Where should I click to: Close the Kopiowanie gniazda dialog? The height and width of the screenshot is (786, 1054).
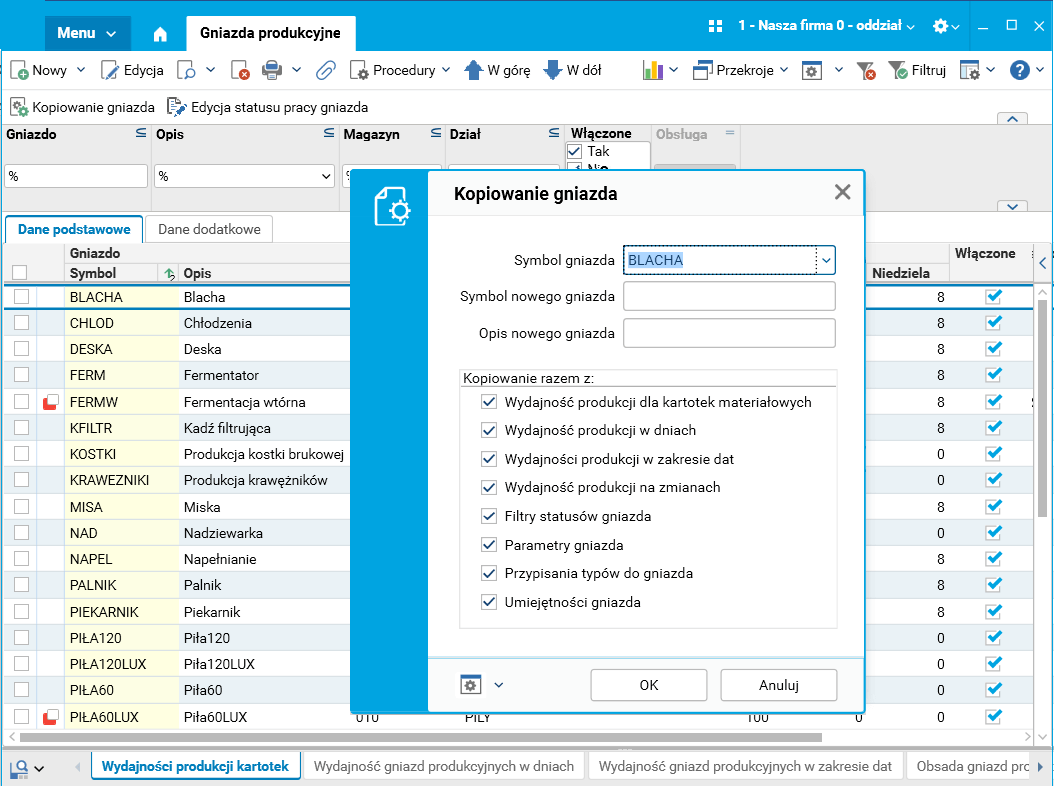coord(842,192)
